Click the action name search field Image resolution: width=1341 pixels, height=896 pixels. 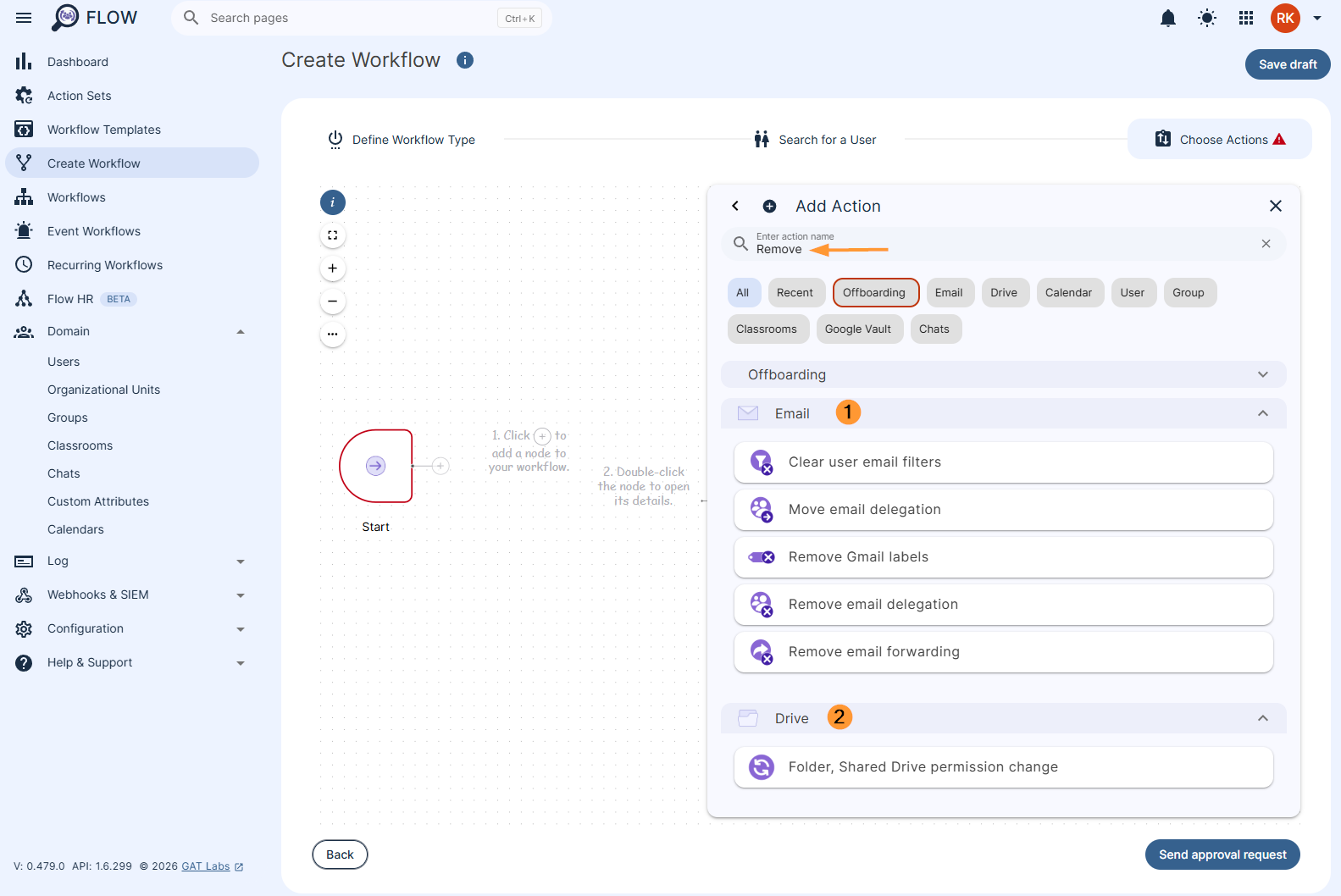click(1004, 244)
